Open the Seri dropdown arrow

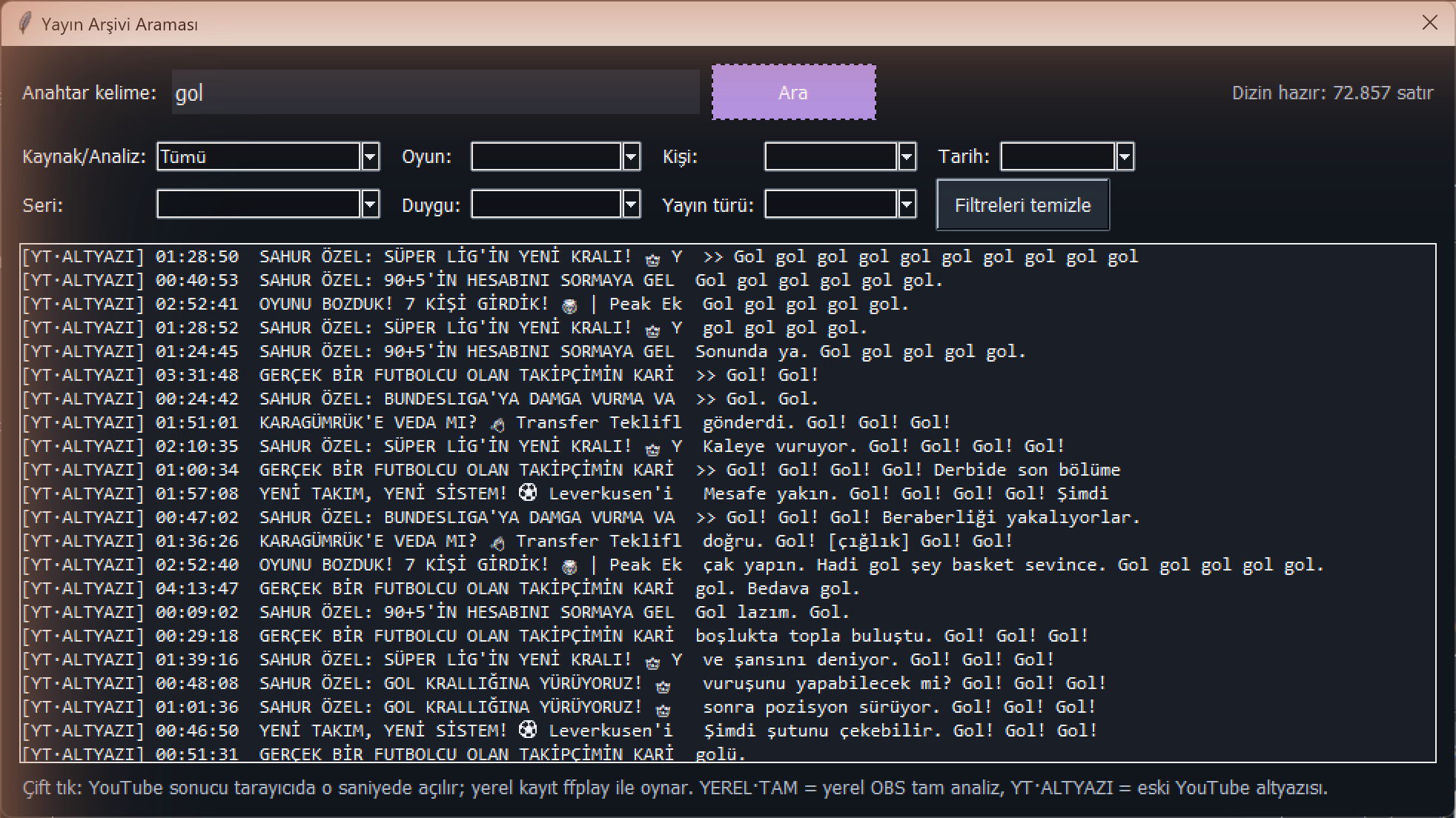tap(370, 204)
